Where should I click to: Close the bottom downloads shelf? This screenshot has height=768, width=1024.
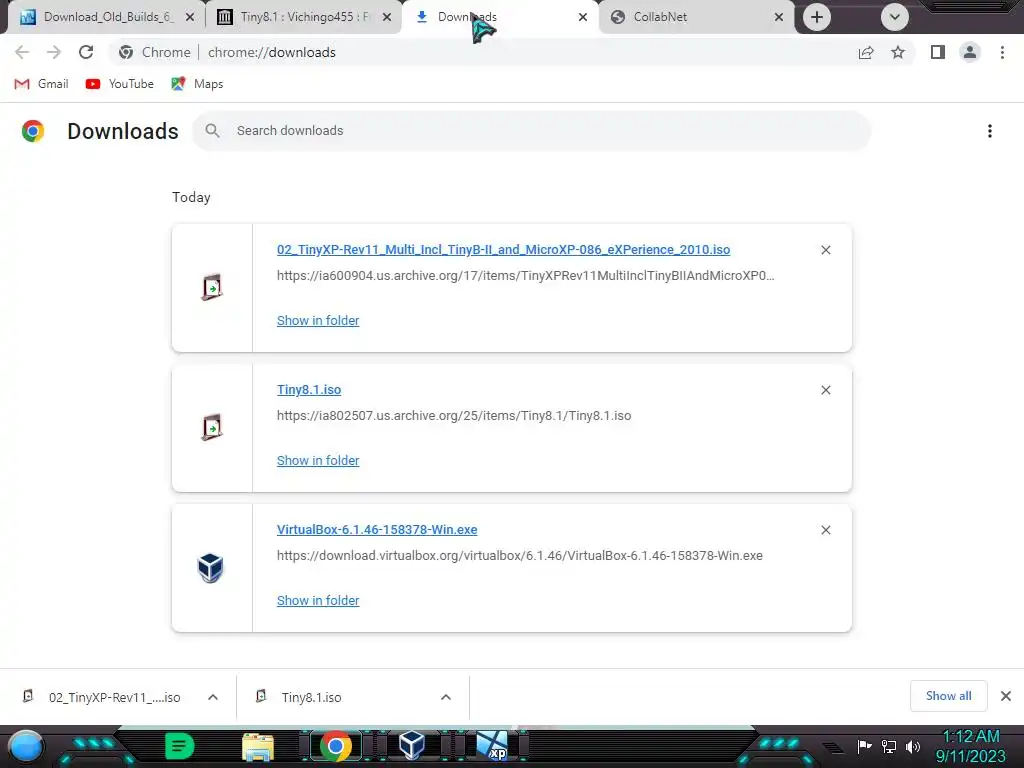click(1006, 696)
